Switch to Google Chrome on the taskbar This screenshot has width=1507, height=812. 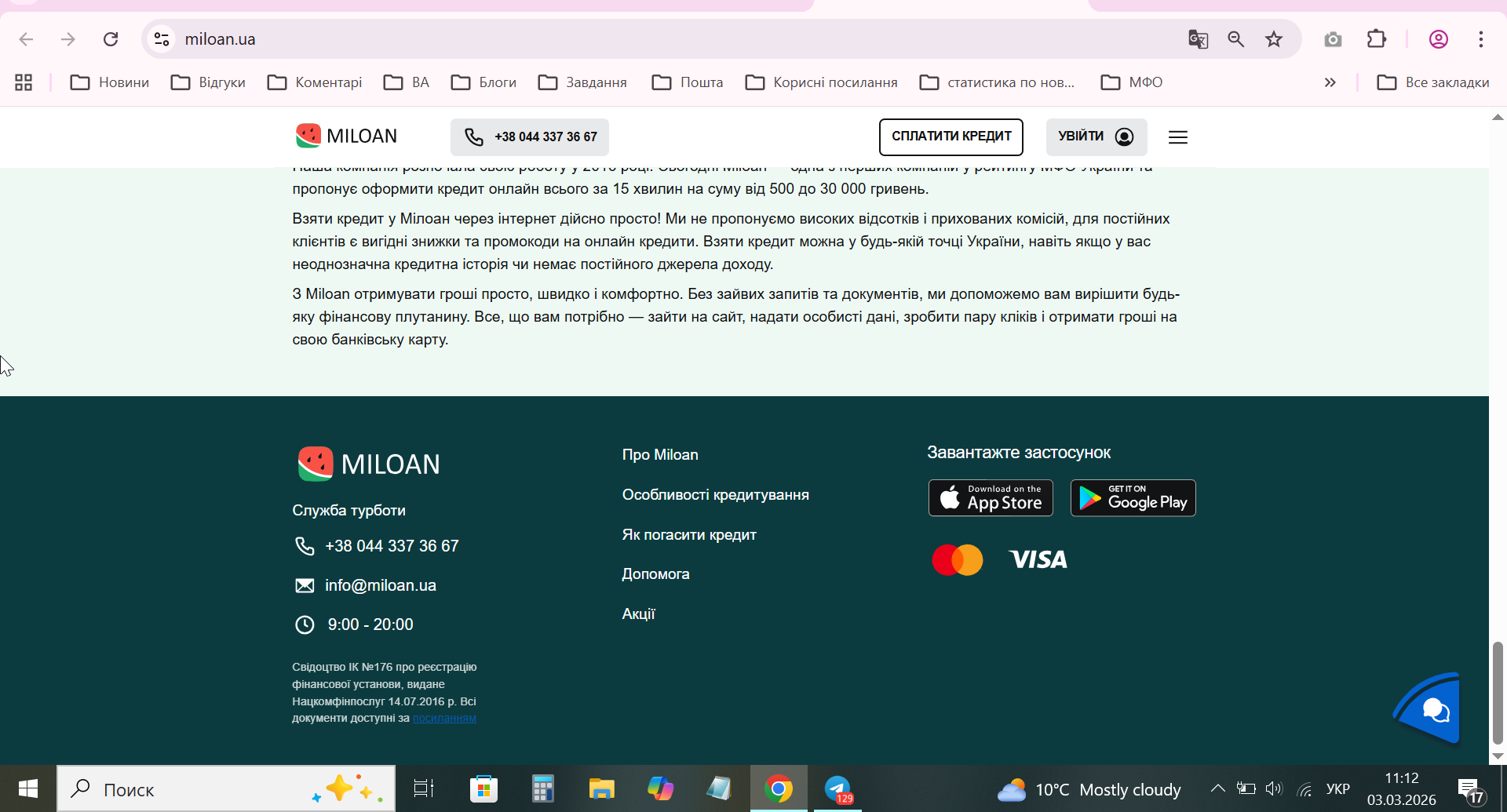(779, 788)
